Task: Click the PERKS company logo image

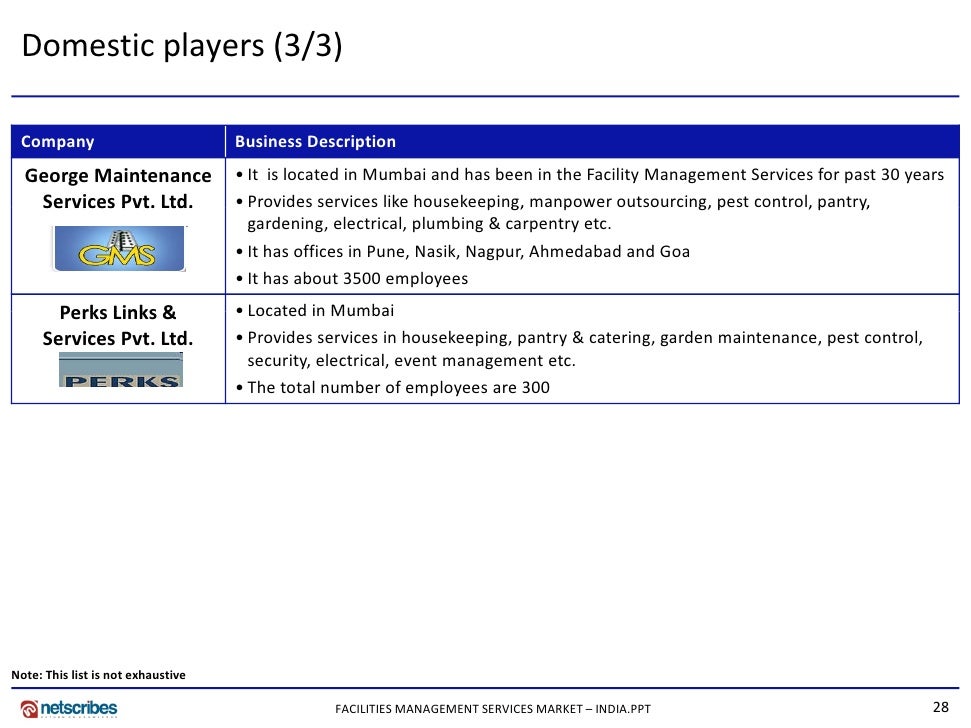Action: pos(121,370)
